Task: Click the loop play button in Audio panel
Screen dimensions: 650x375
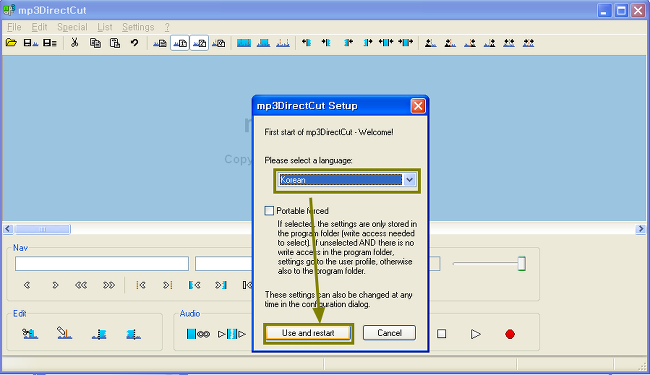Action: click(198, 334)
